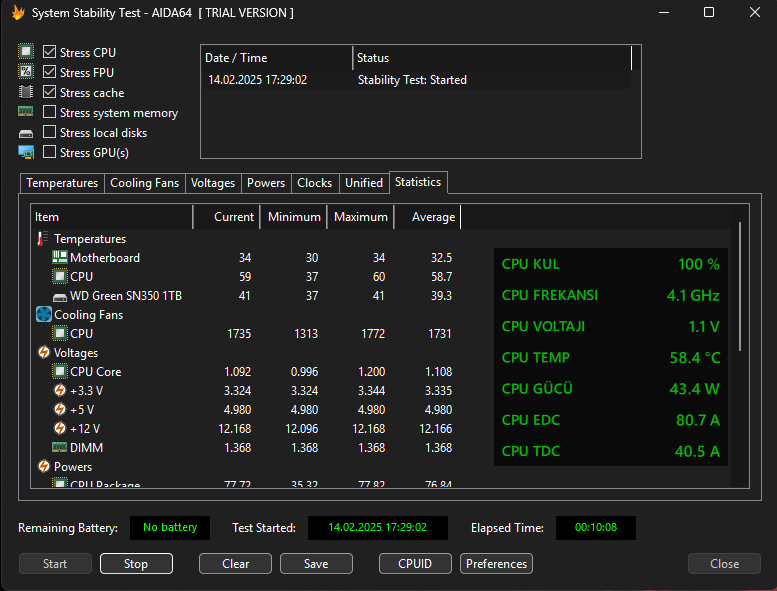The image size is (777, 591).
Task: Click the Date / Time log column header
Action: [x=277, y=58]
